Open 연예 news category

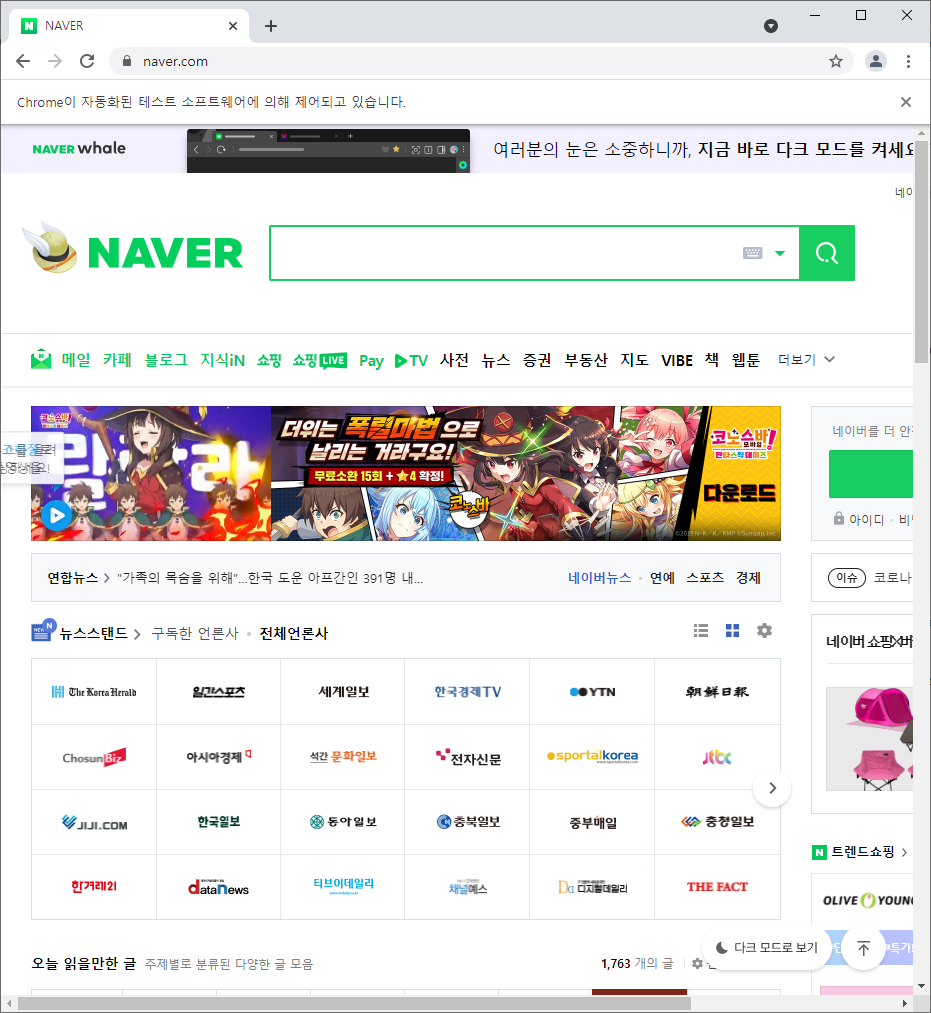(x=662, y=578)
